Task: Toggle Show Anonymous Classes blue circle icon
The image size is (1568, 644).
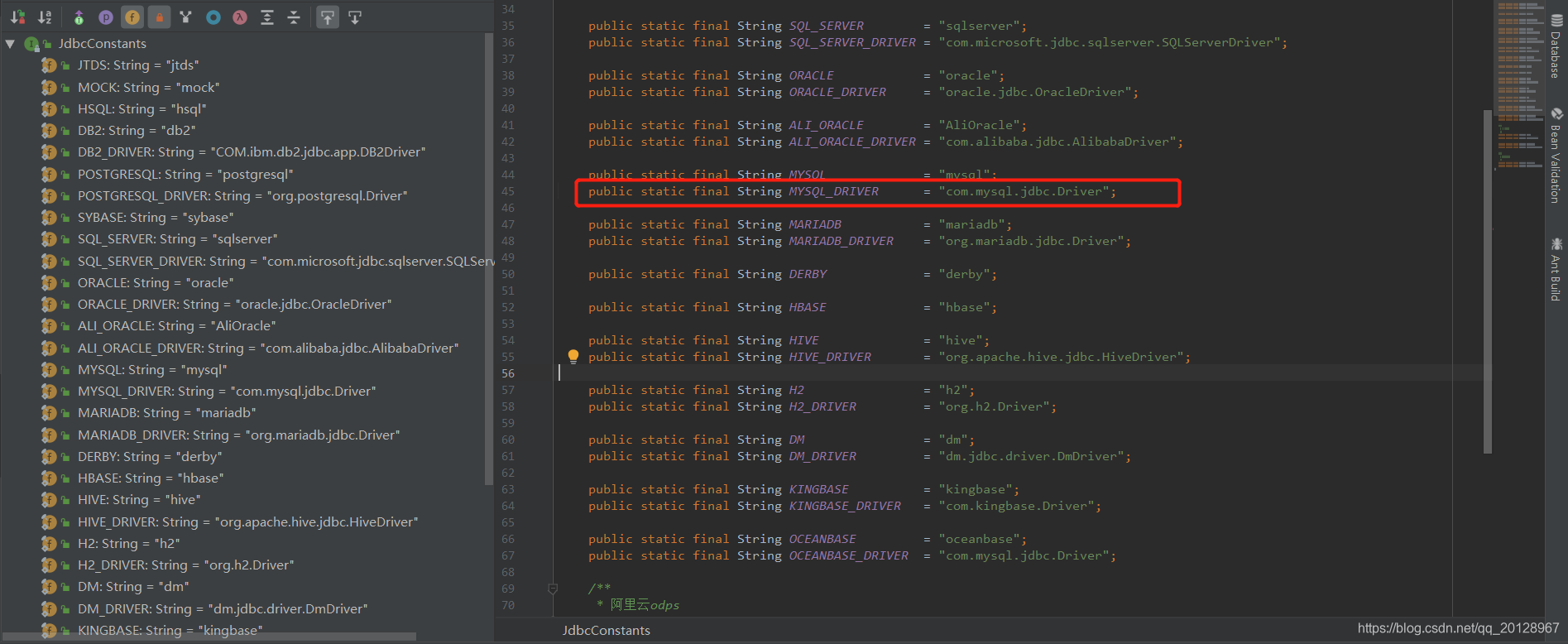Action: point(213,17)
